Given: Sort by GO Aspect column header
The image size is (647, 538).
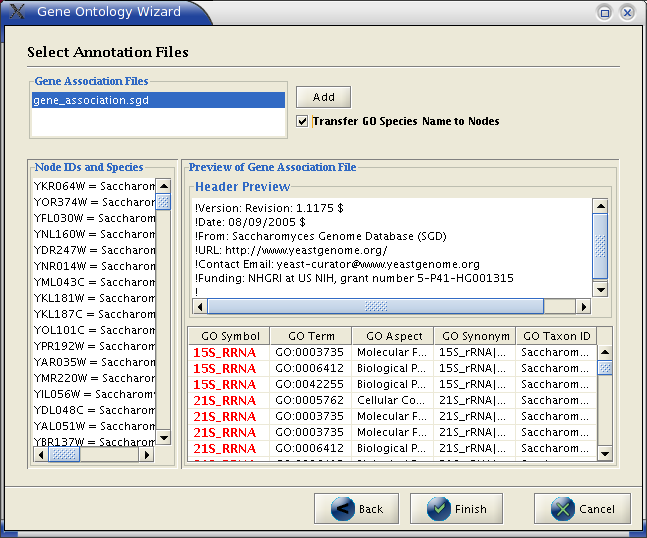Looking at the screenshot, I should click(x=393, y=336).
